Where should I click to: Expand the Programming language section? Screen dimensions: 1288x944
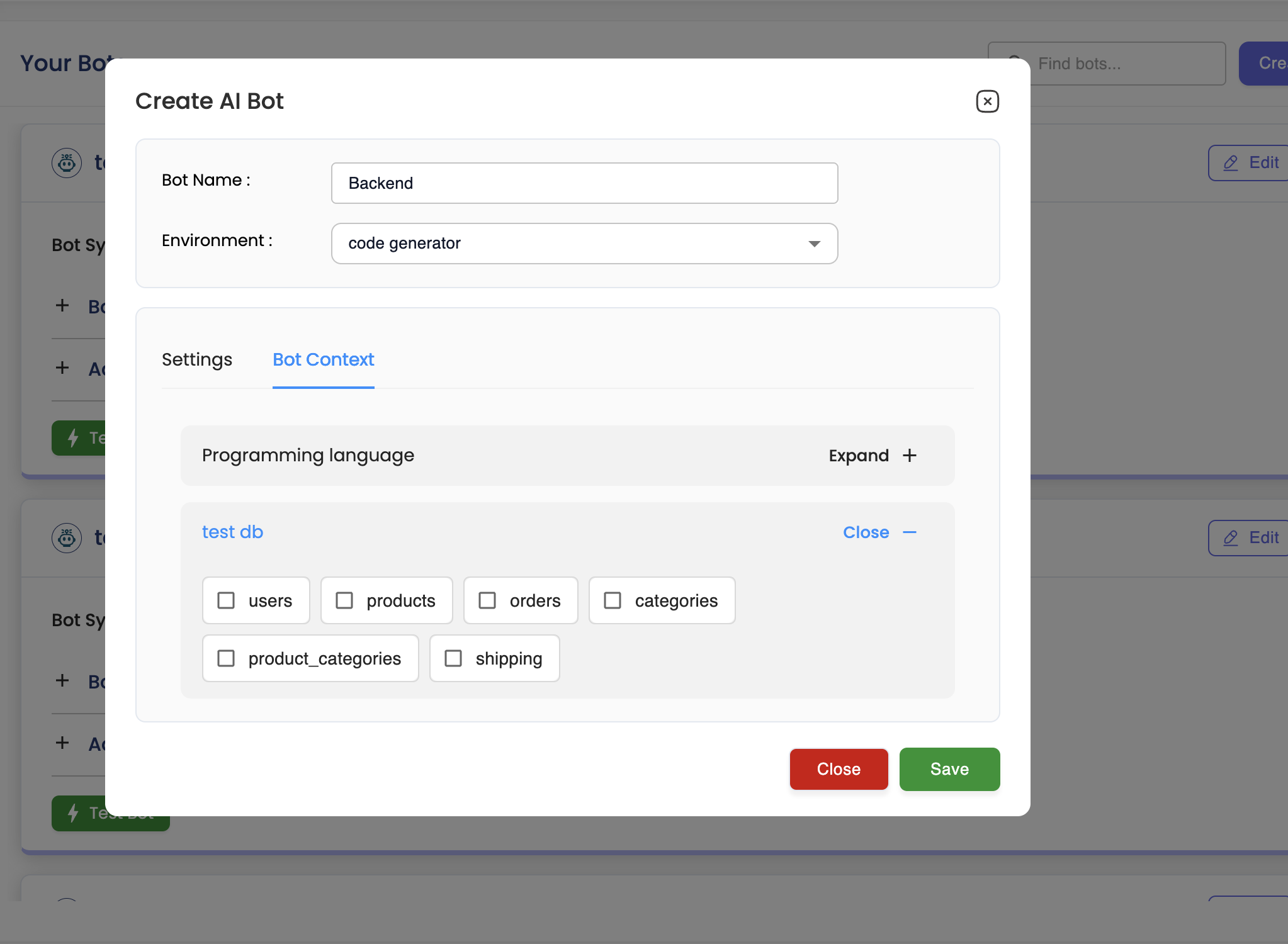[873, 455]
